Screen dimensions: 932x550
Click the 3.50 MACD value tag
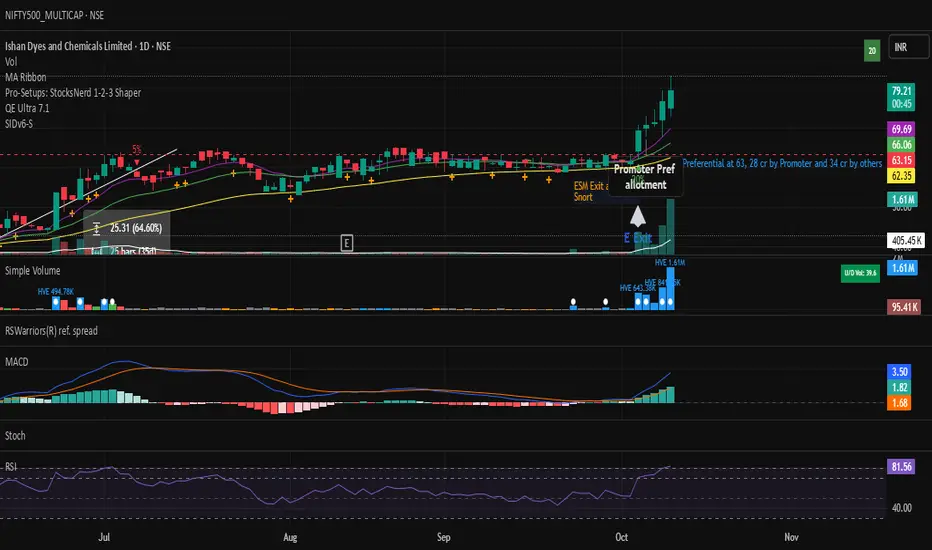point(899,372)
